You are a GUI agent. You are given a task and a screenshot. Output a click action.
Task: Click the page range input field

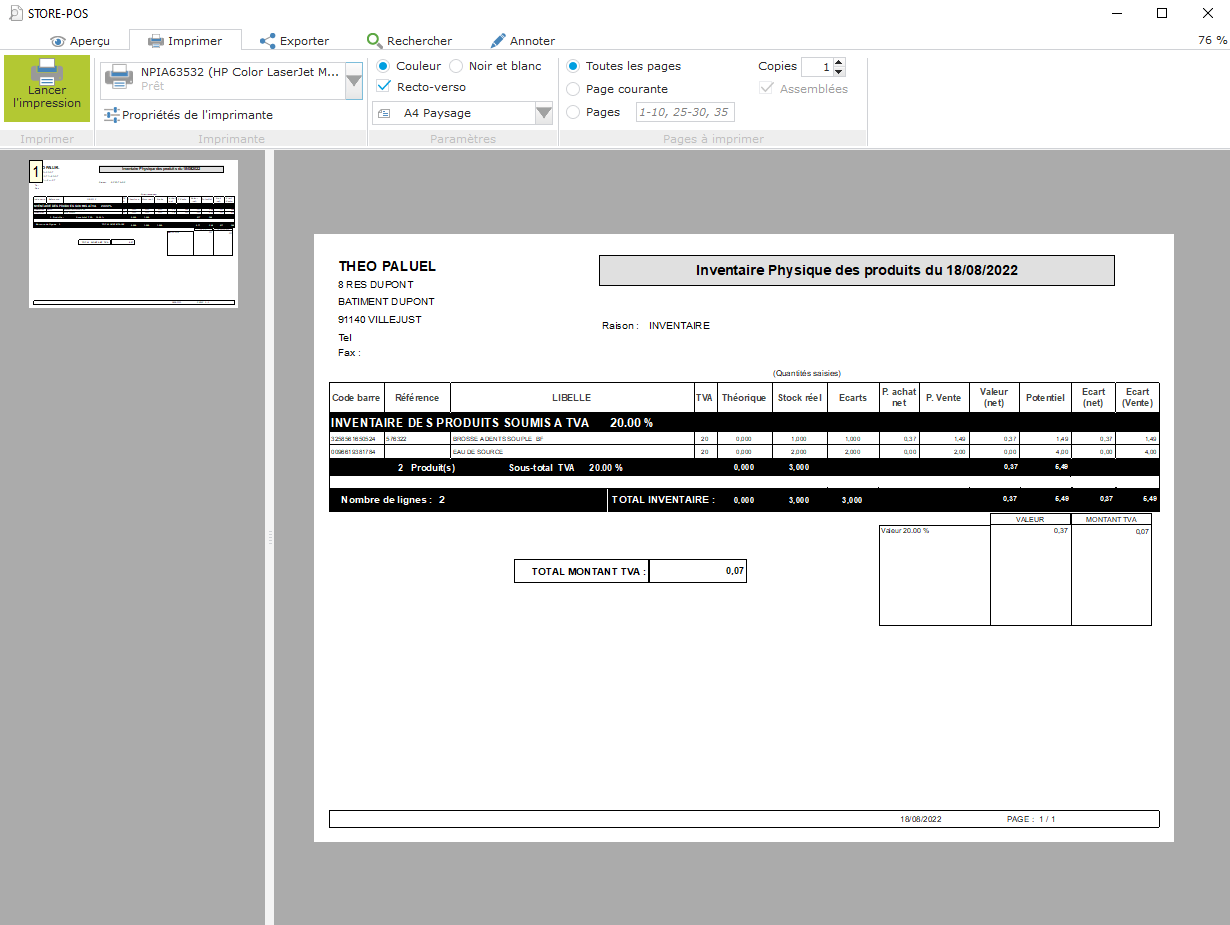tap(685, 112)
